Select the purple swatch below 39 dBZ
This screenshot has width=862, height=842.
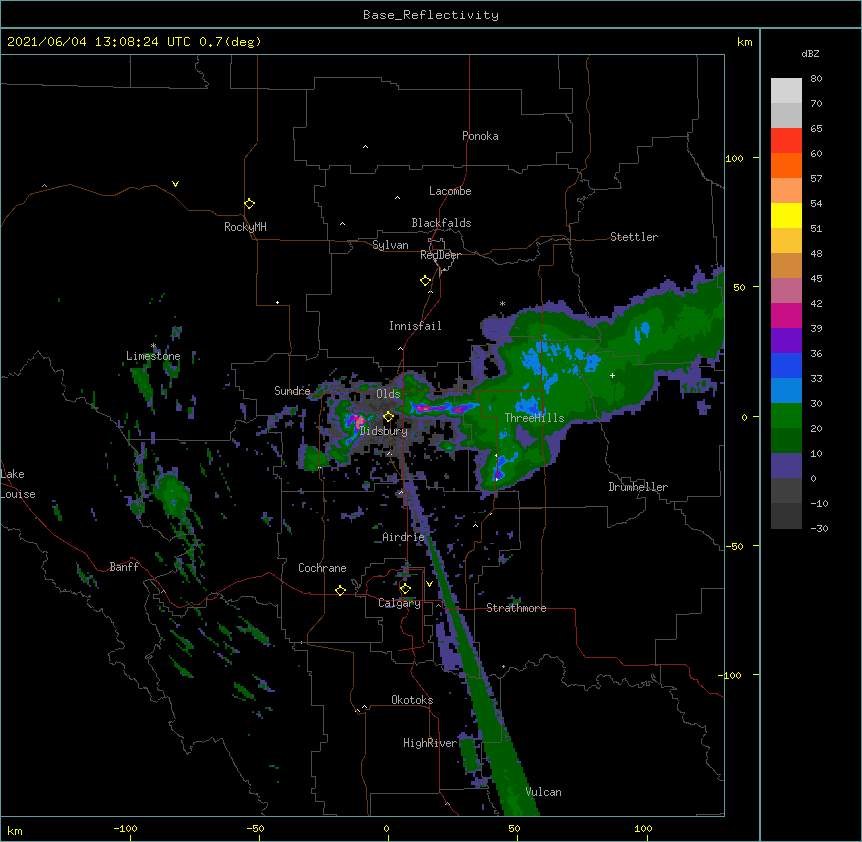point(786,340)
